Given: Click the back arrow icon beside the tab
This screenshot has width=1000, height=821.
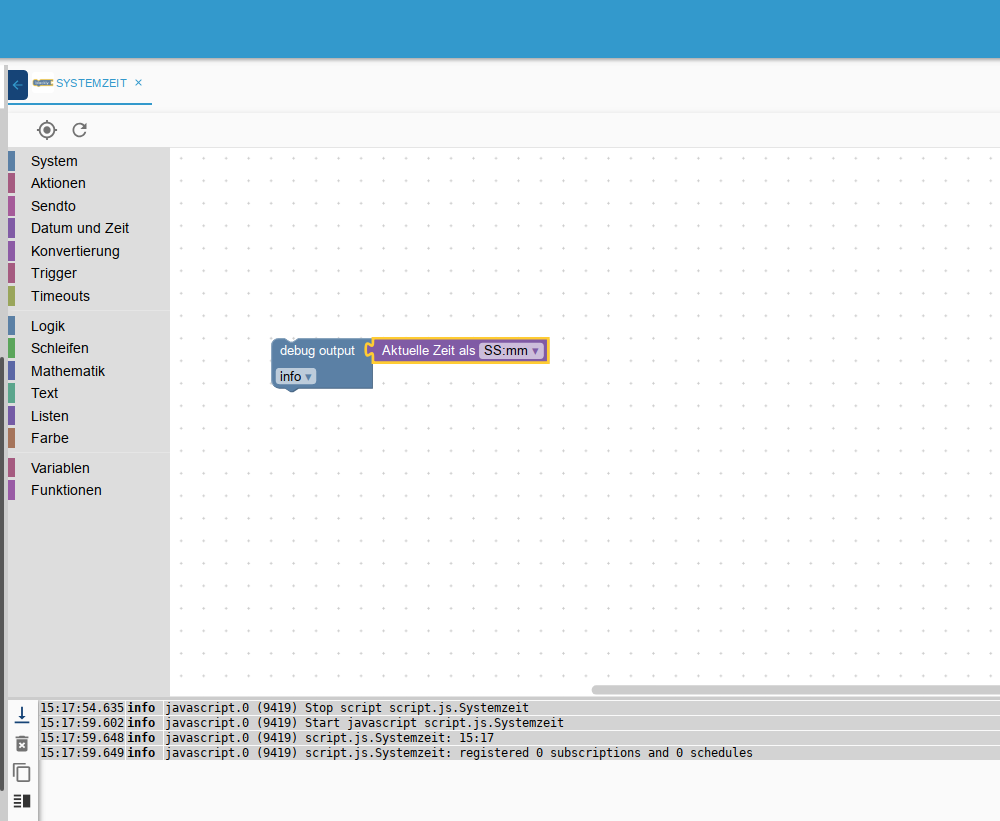Looking at the screenshot, I should (17, 85).
